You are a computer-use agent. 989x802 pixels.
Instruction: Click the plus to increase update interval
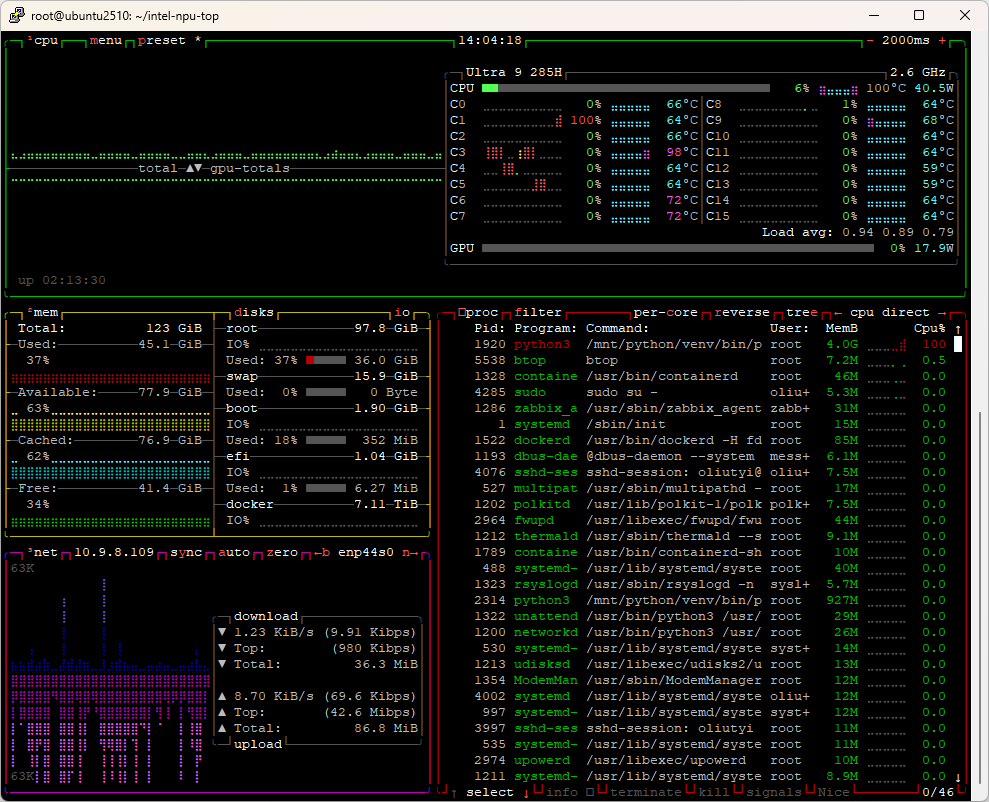[941, 41]
